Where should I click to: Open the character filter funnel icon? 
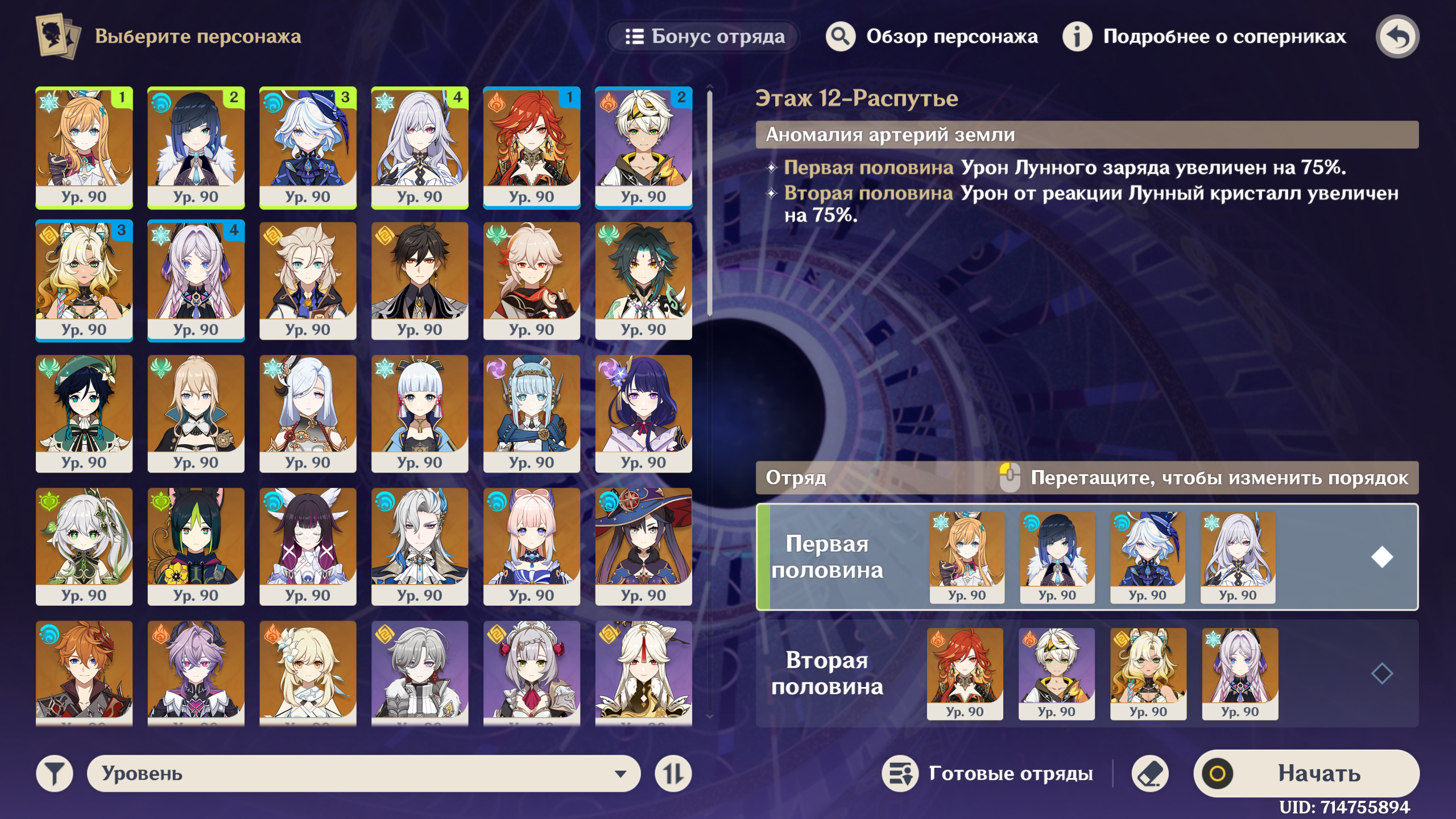pyautogui.click(x=55, y=773)
